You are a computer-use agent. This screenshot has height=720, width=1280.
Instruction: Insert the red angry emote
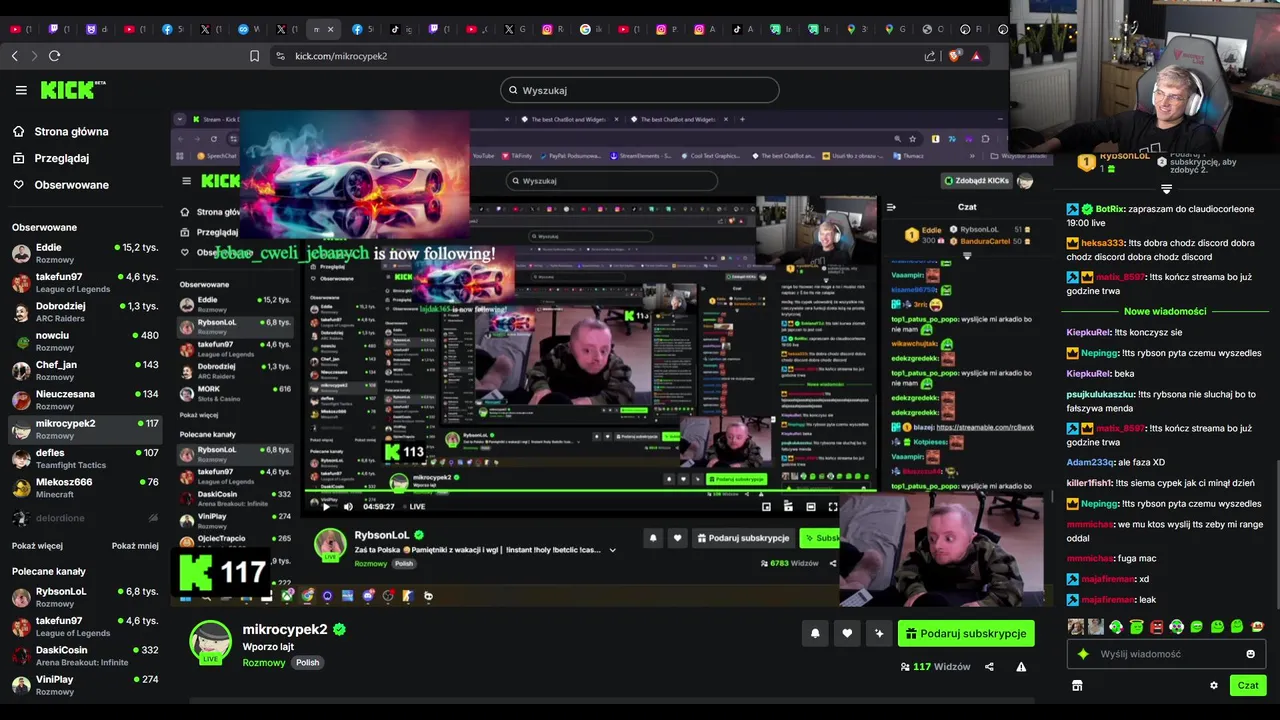point(1157,627)
